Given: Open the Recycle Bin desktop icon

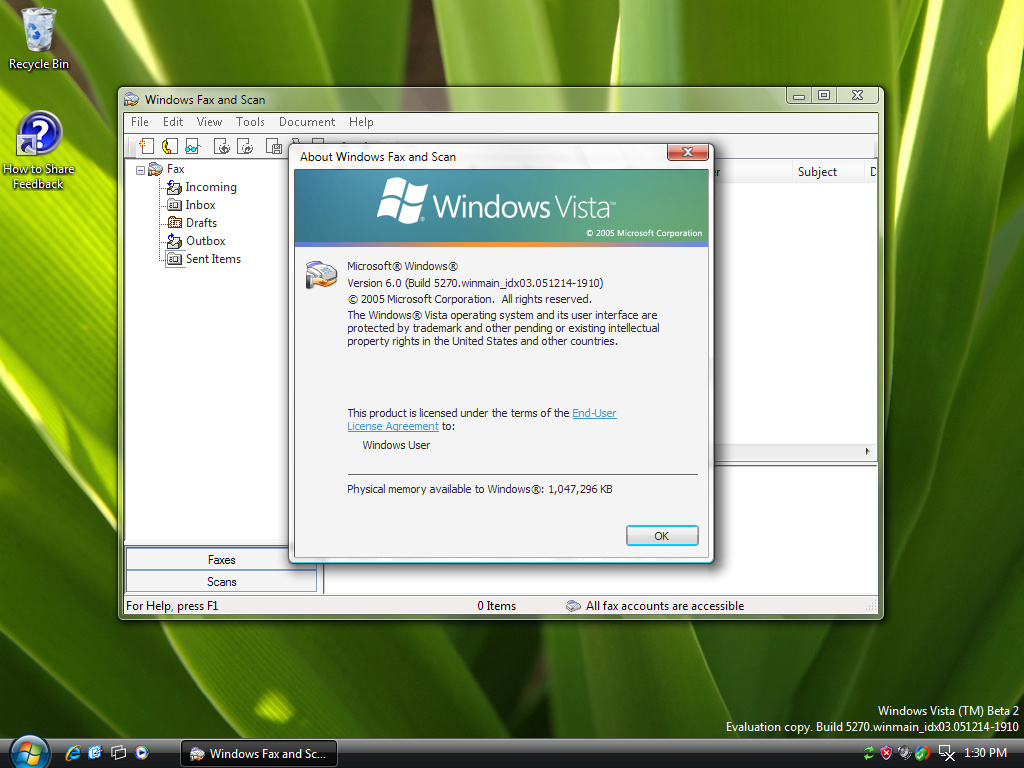Looking at the screenshot, I should point(39,39).
